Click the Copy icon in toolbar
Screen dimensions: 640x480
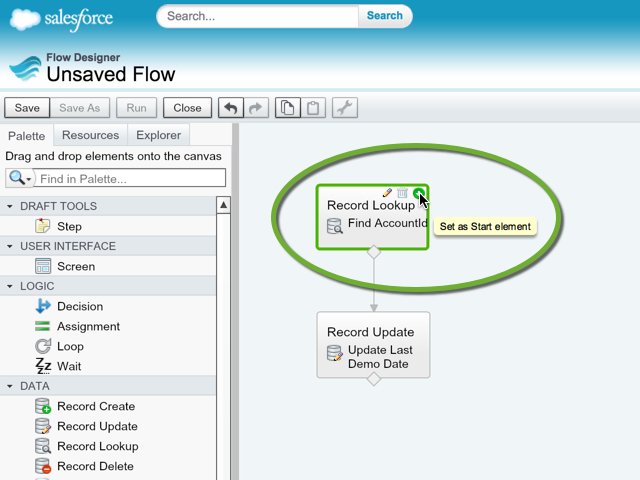[288, 108]
